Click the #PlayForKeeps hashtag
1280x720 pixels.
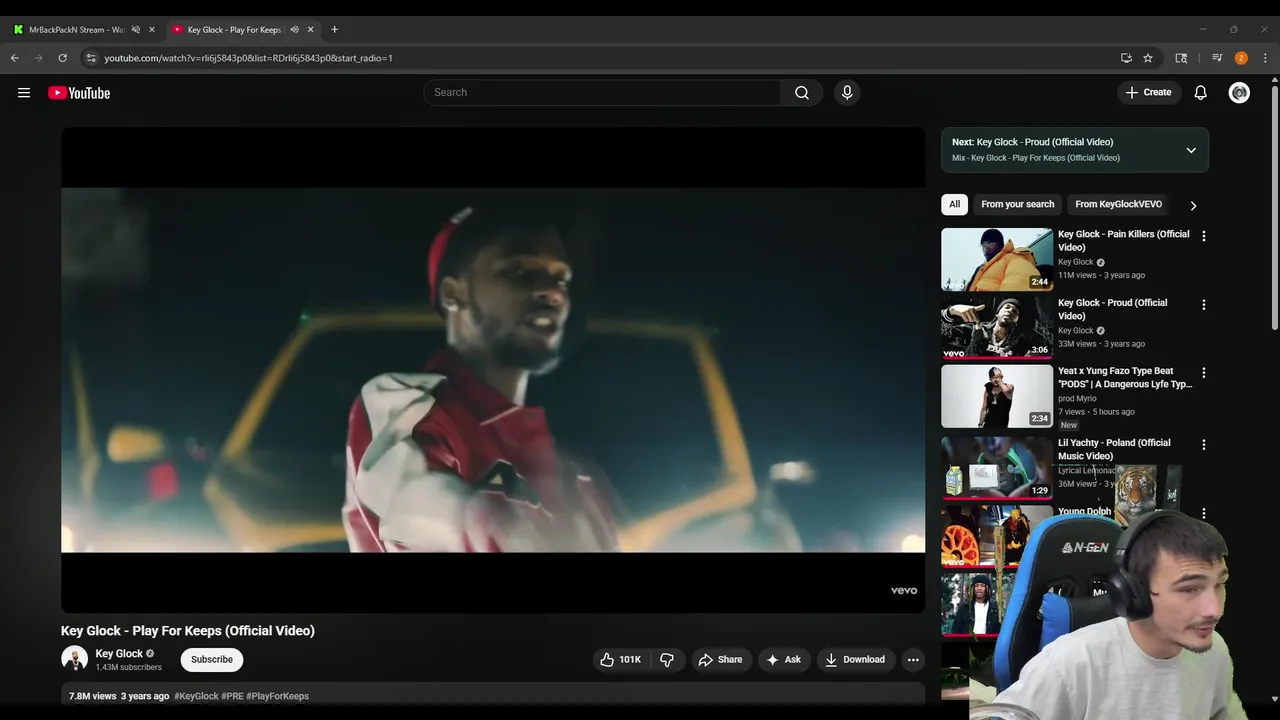(x=278, y=696)
